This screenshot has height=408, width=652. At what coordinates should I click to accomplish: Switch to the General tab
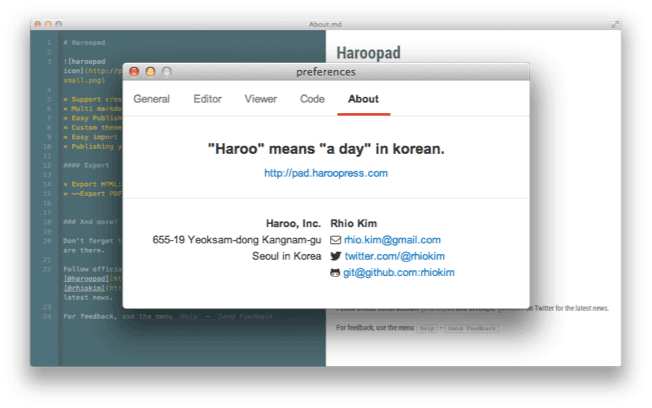[151, 99]
